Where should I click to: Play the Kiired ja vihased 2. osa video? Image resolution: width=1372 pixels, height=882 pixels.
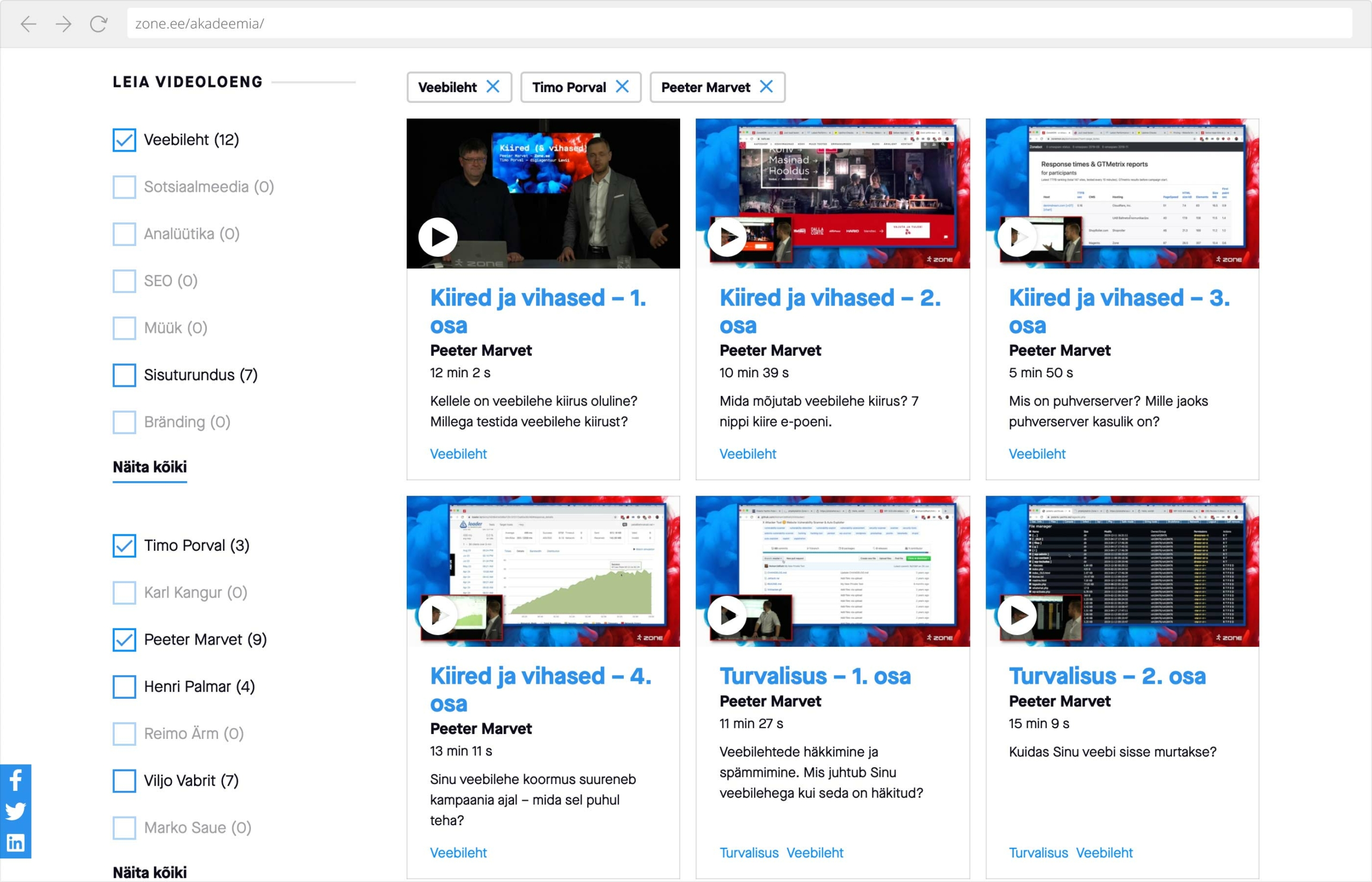727,236
